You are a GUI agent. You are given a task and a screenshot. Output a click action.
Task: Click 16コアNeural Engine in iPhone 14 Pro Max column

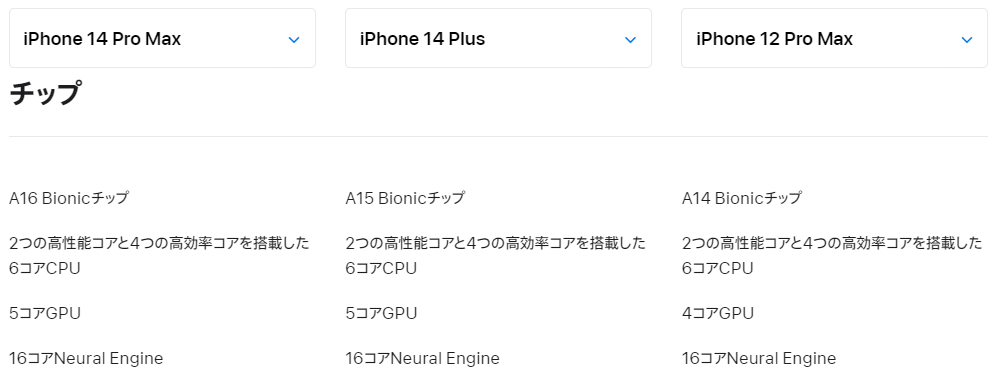tap(86, 358)
